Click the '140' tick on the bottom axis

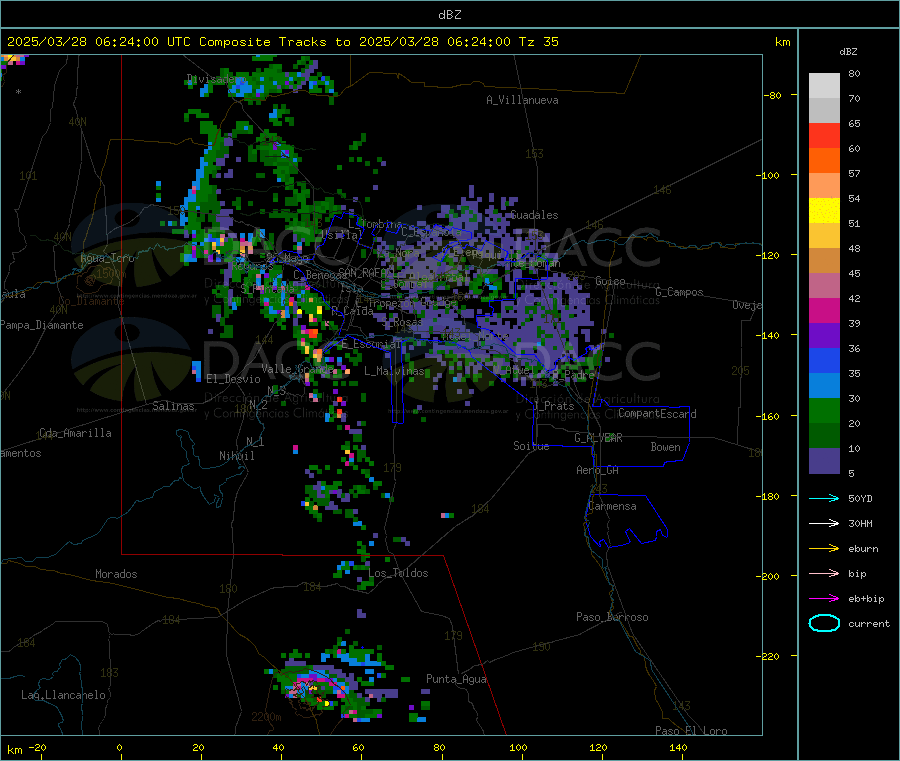click(x=678, y=747)
